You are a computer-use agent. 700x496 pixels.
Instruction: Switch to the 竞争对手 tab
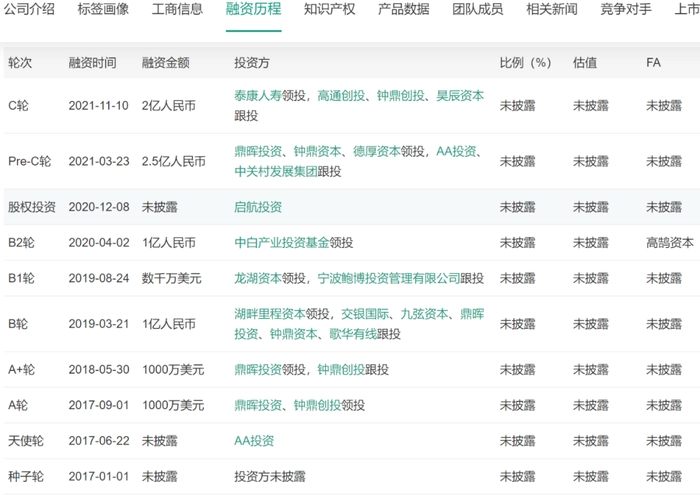coord(625,10)
